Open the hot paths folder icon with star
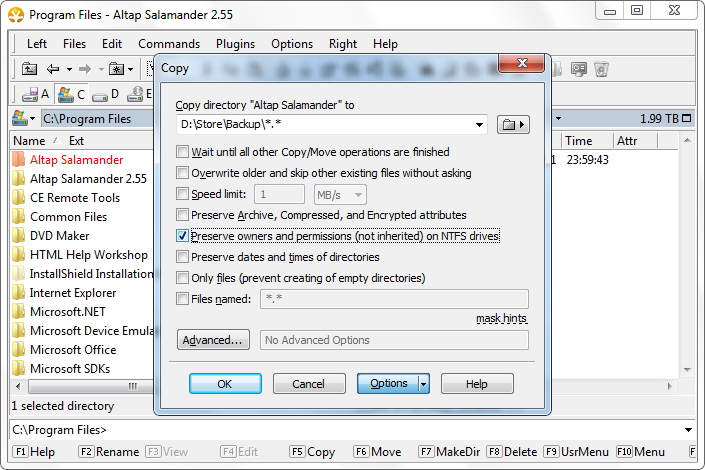Viewport: 705px width, 470px height. pos(116,69)
